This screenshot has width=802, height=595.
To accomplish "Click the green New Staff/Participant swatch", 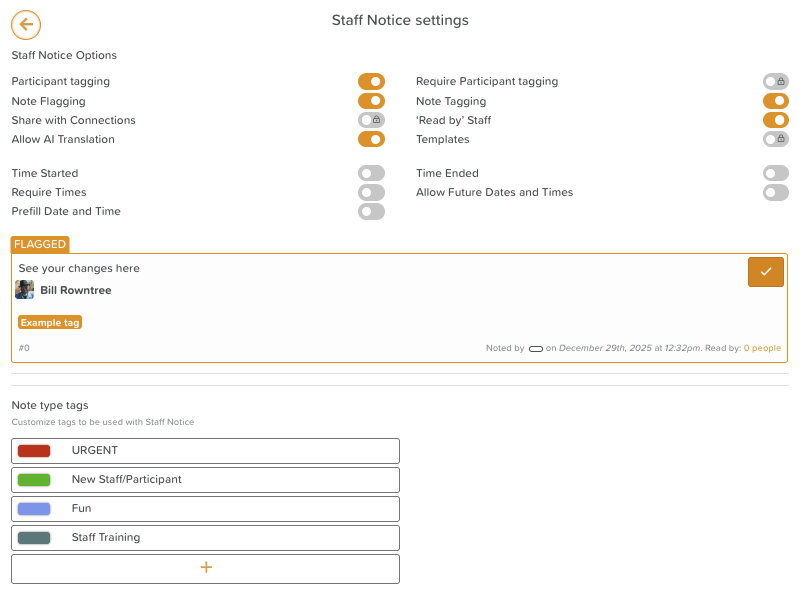I will click(34, 480).
